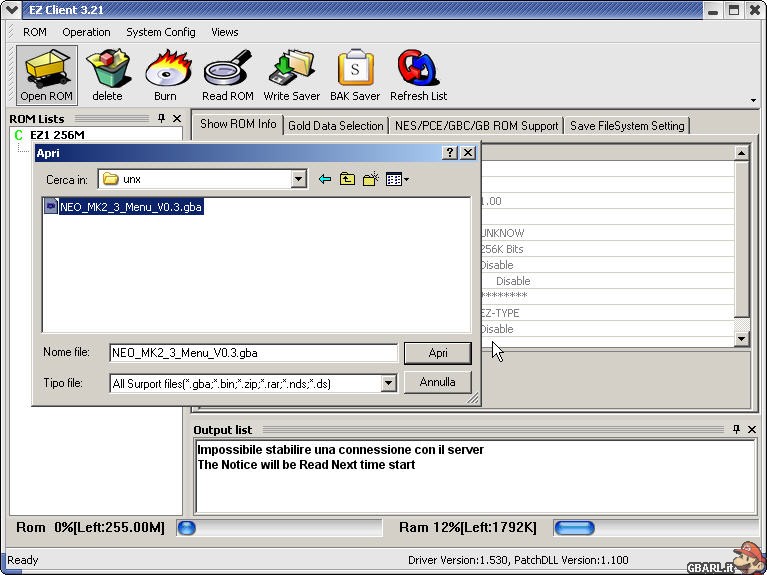Open the ROM menu
The height and width of the screenshot is (575, 767).
[35, 32]
